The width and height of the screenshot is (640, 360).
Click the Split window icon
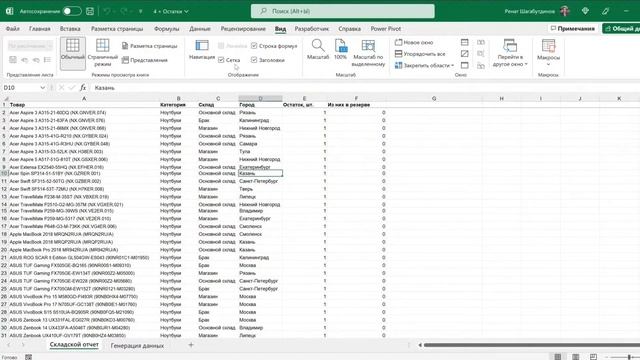464,42
